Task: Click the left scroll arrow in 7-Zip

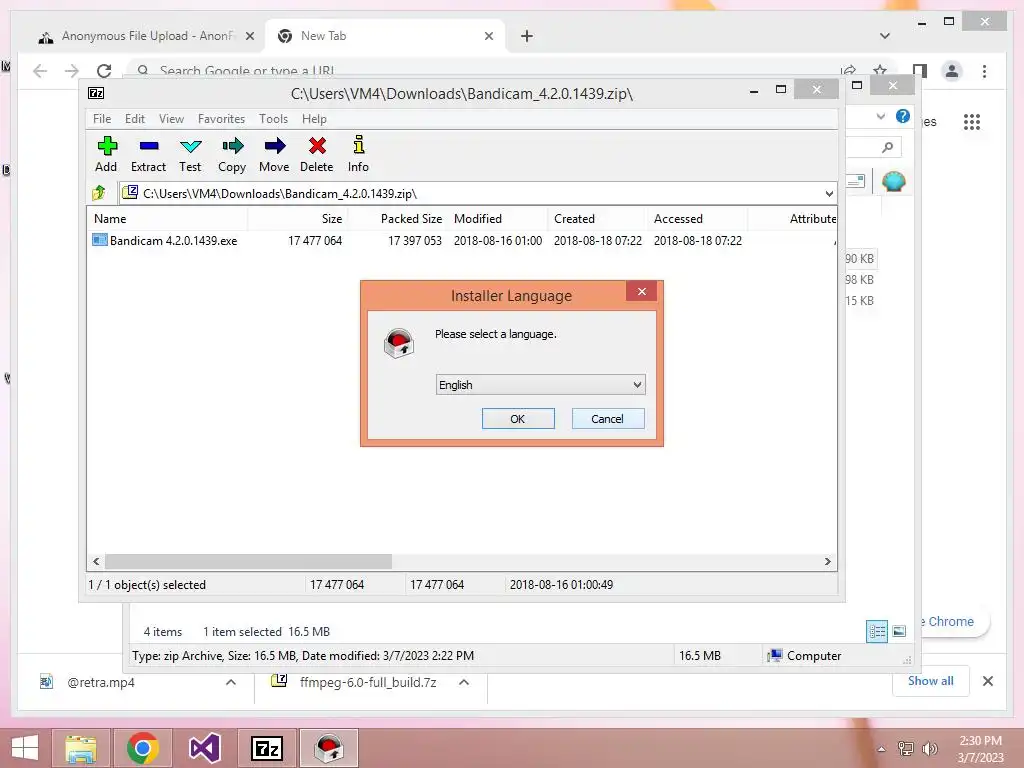Action: 96,562
